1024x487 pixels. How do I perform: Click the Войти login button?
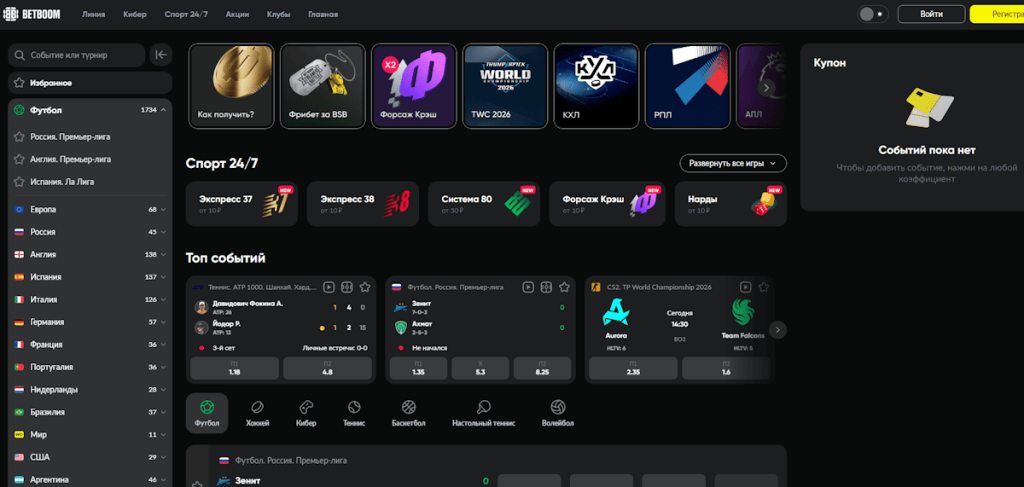pyautogui.click(x=931, y=14)
